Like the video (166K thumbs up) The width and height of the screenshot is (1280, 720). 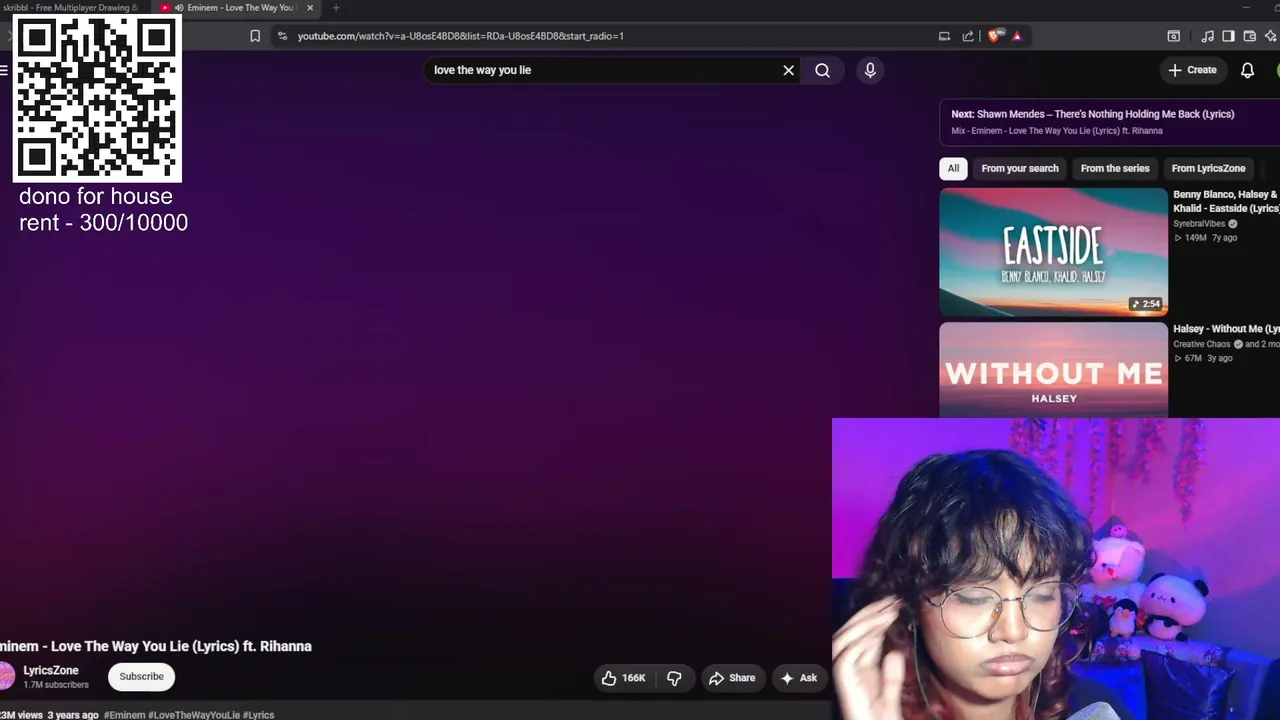(623, 678)
